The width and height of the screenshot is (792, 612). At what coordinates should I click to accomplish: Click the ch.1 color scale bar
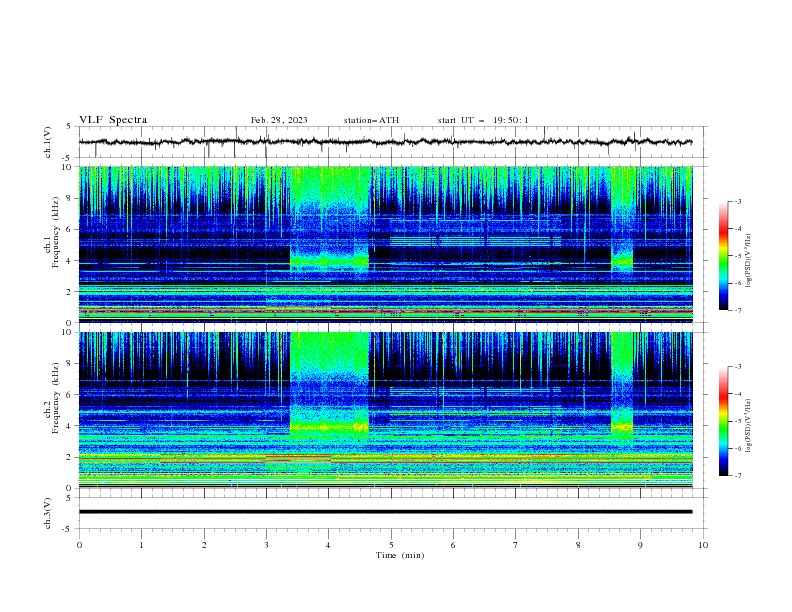pyautogui.click(x=724, y=256)
